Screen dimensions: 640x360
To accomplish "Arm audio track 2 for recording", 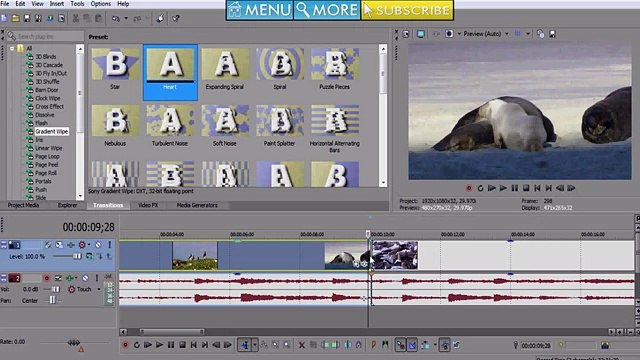I will click(47, 278).
